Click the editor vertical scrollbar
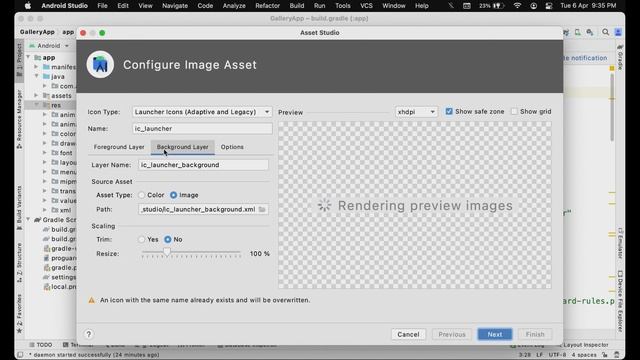640x360 pixels. [612, 106]
